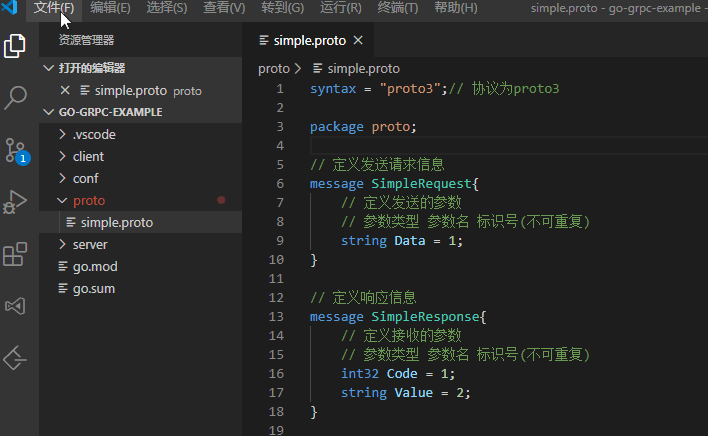Open the Search view icon
Viewport: 708px width, 436px height.
pos(16,98)
